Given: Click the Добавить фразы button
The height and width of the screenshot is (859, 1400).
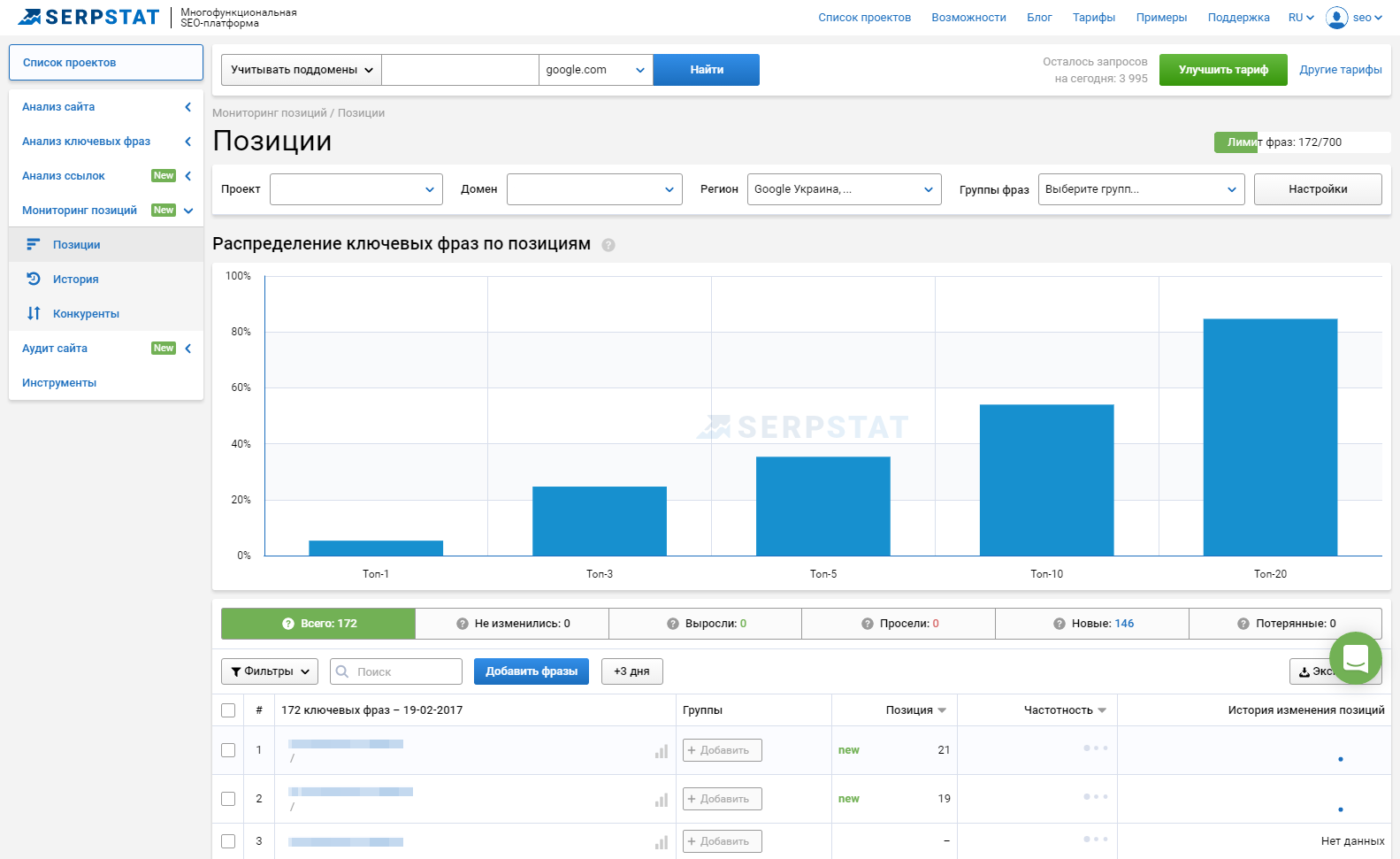Looking at the screenshot, I should click(531, 671).
